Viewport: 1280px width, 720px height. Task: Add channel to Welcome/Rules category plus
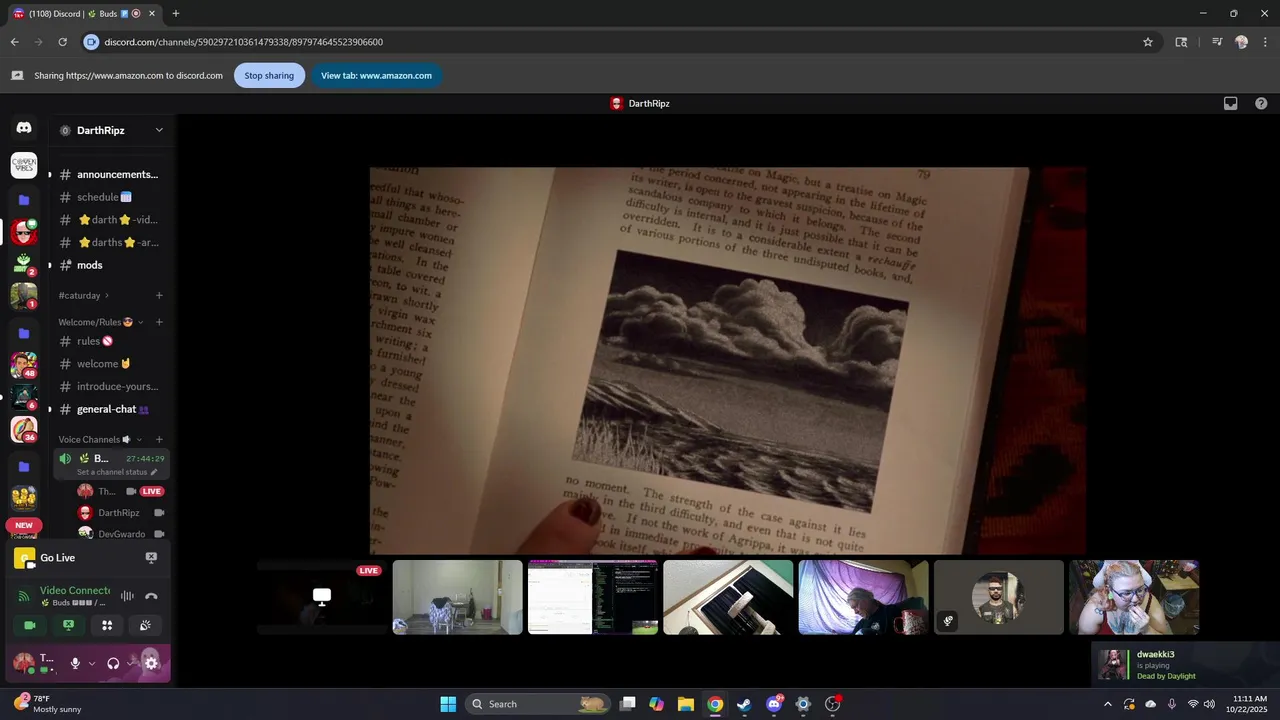point(159,322)
